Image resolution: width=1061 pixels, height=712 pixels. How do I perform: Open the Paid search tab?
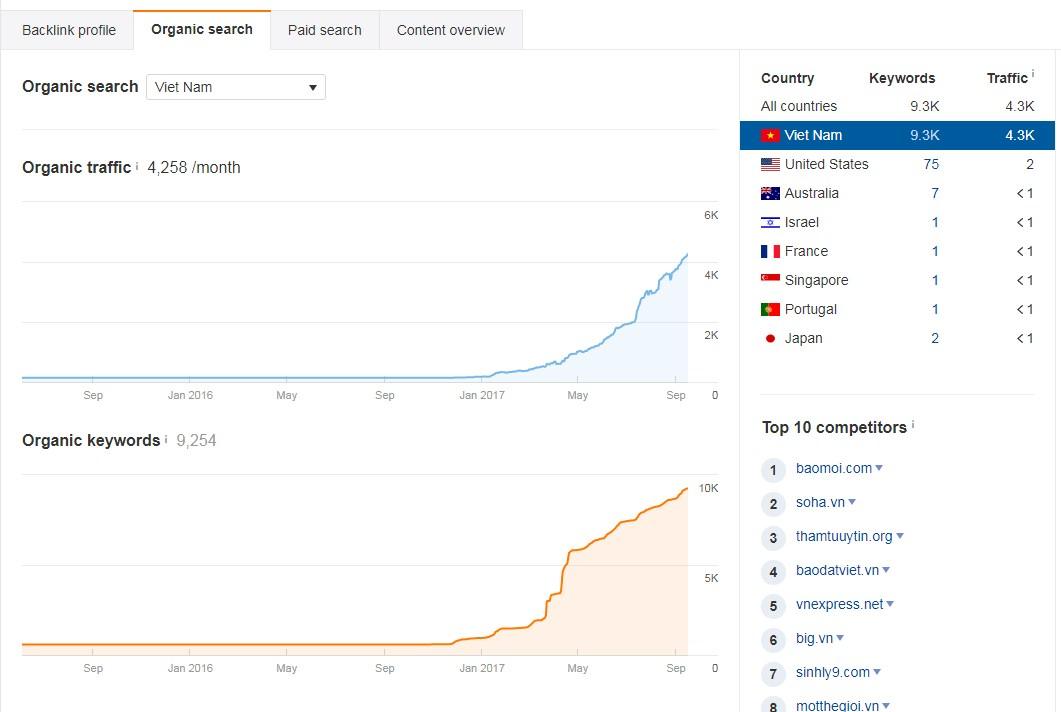[325, 30]
